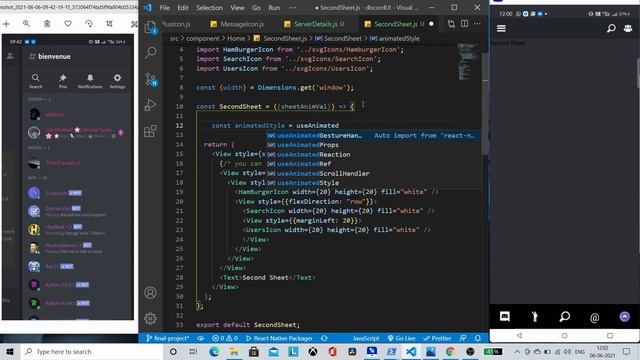The image size is (640, 360).
Task: Click the animatedStyle breadcrumb segment
Action: pos(399,38)
